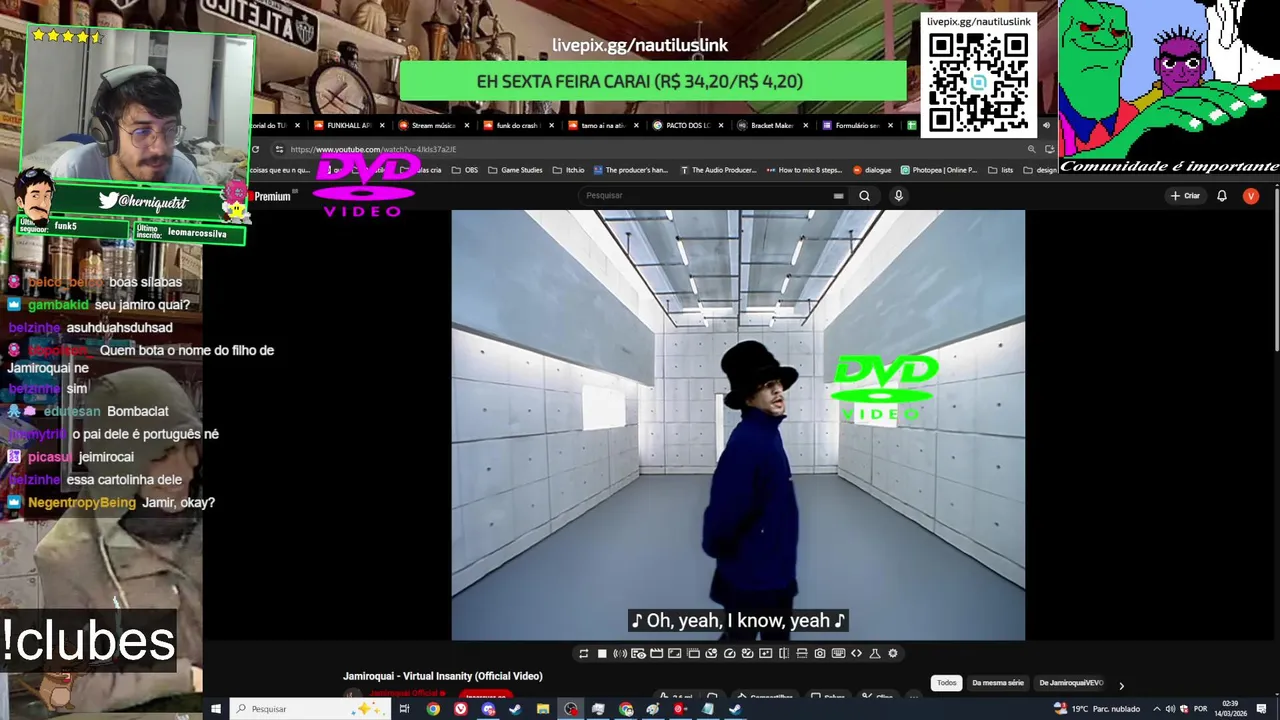Click the browser reload icon
The width and height of the screenshot is (1280, 720).
[x=255, y=149]
